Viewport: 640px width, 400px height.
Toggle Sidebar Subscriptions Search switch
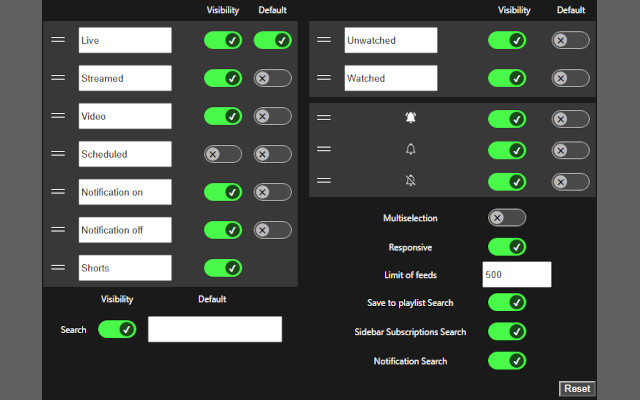[507, 331]
